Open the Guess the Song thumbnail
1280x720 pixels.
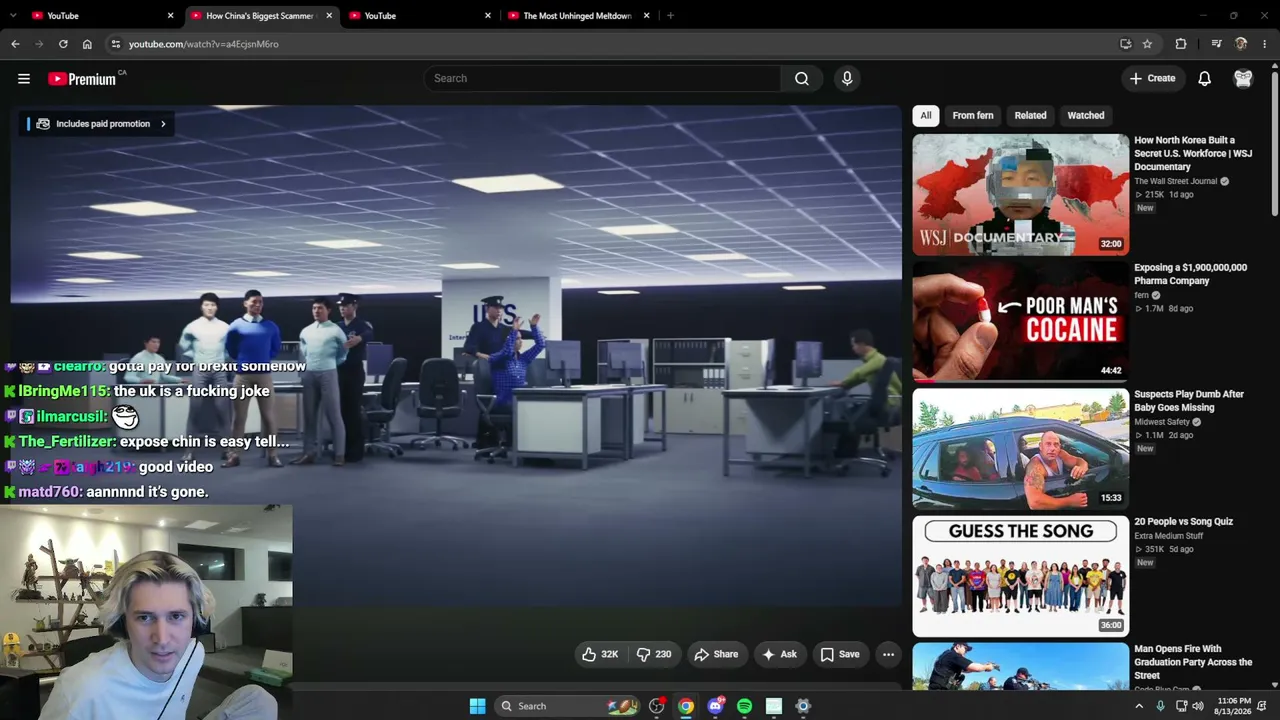tap(1020, 576)
